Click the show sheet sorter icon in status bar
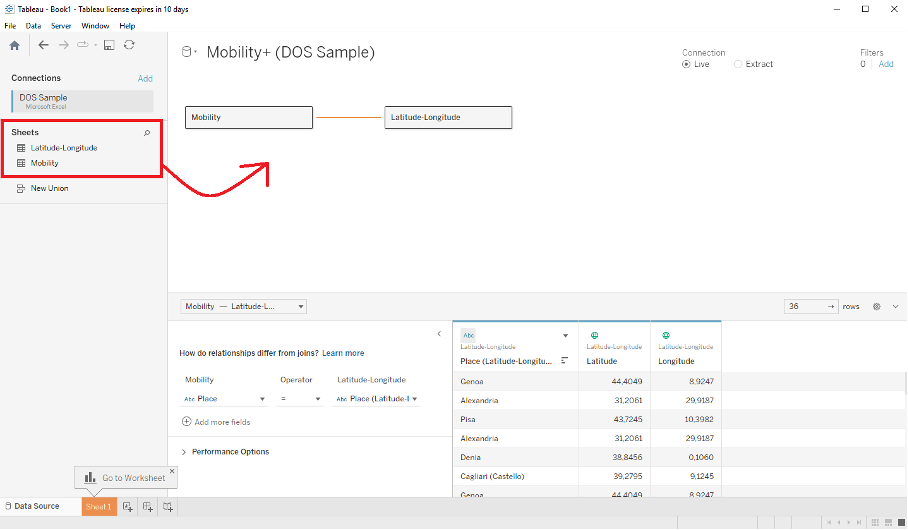 click(x=875, y=522)
